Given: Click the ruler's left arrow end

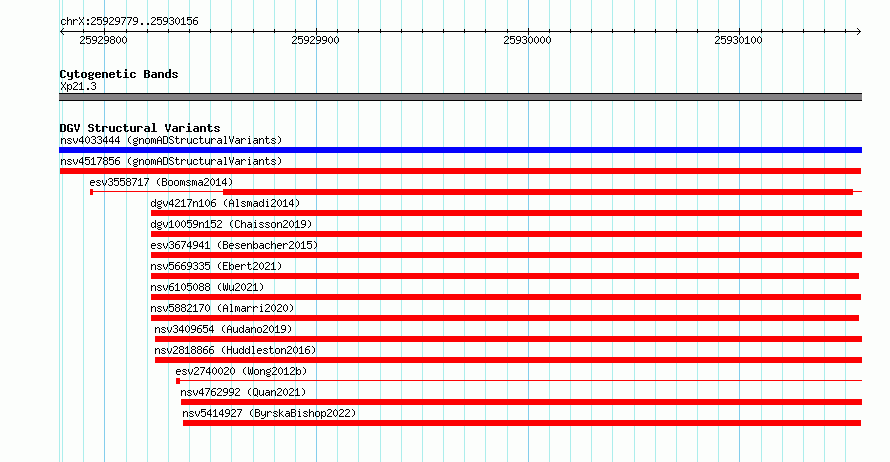Looking at the screenshot, I should point(62,32).
